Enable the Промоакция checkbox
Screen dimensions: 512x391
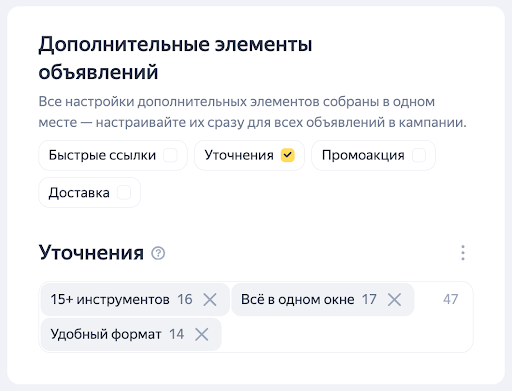click(x=419, y=155)
